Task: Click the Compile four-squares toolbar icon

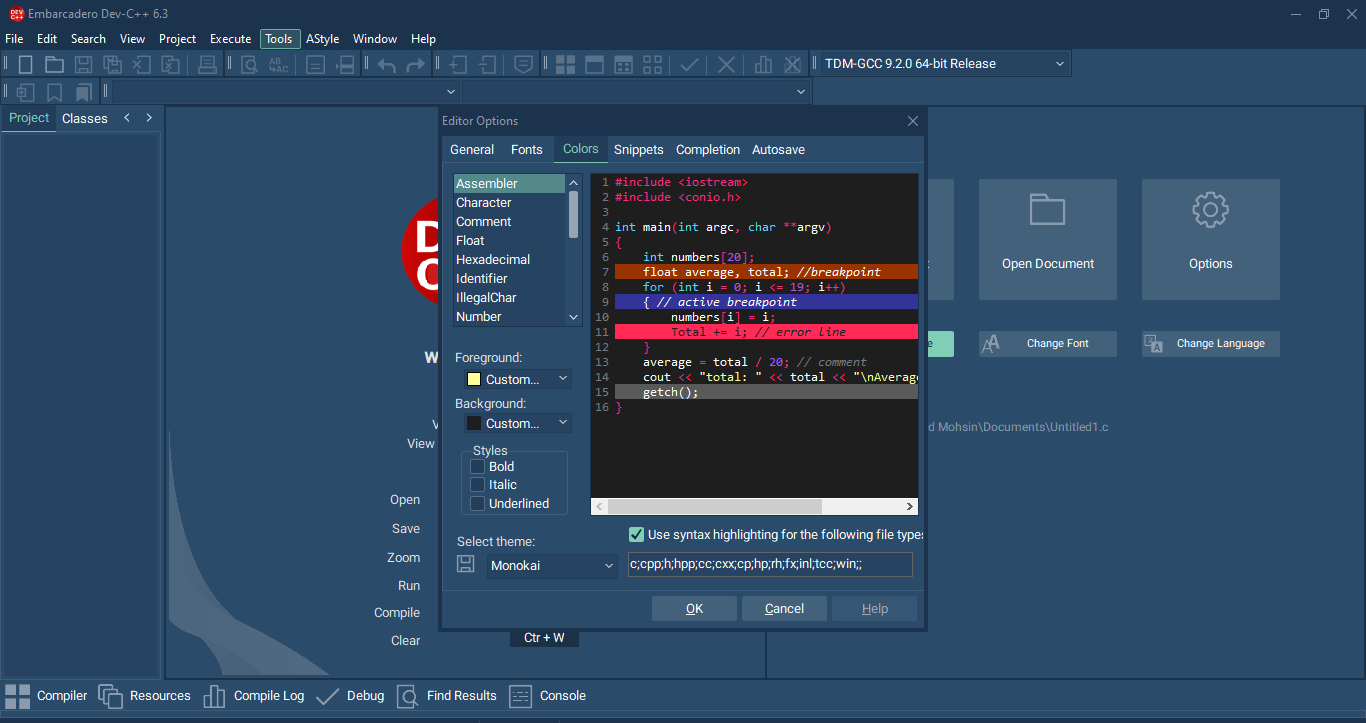Action: [565, 64]
